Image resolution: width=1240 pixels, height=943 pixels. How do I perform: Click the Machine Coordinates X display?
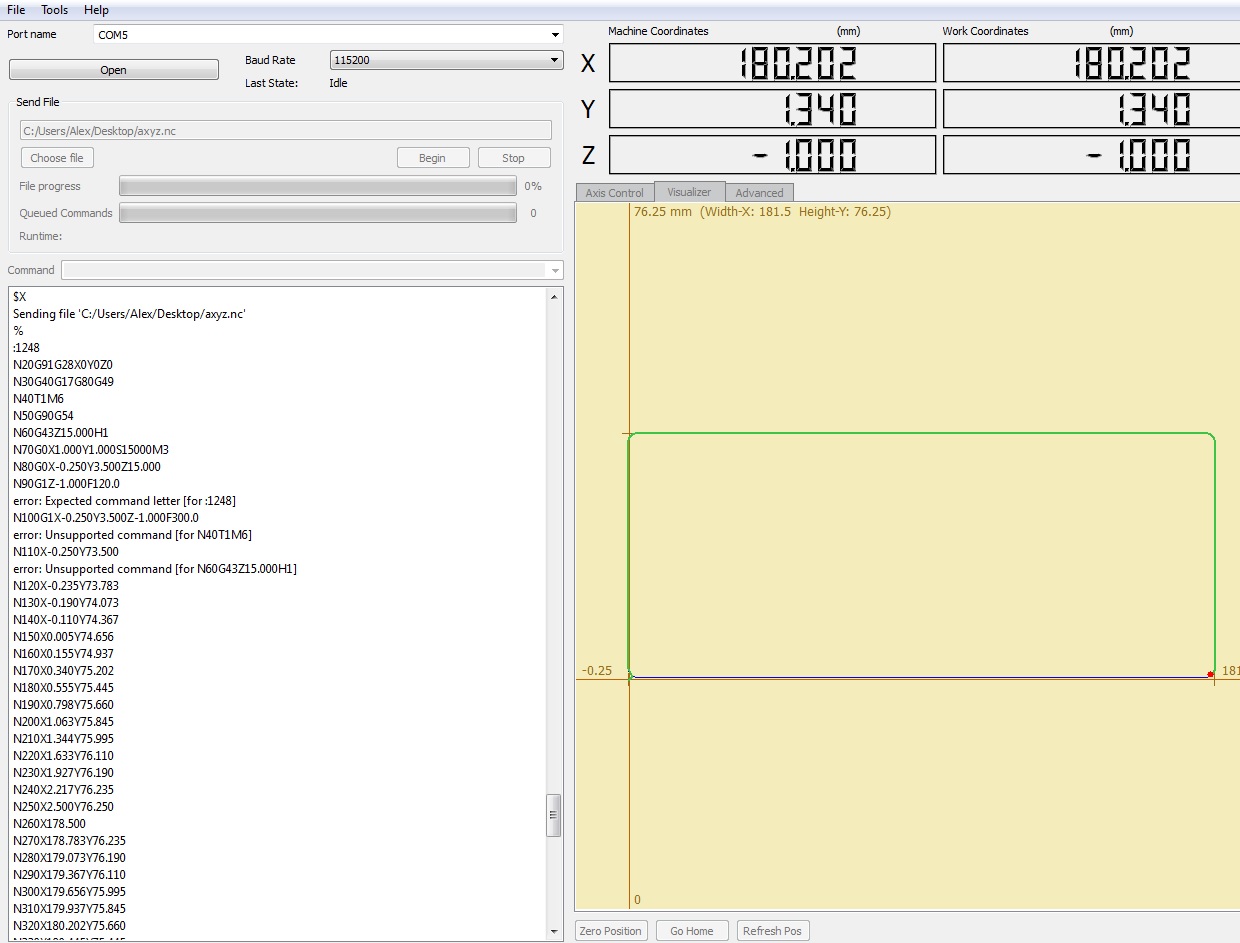[772, 63]
